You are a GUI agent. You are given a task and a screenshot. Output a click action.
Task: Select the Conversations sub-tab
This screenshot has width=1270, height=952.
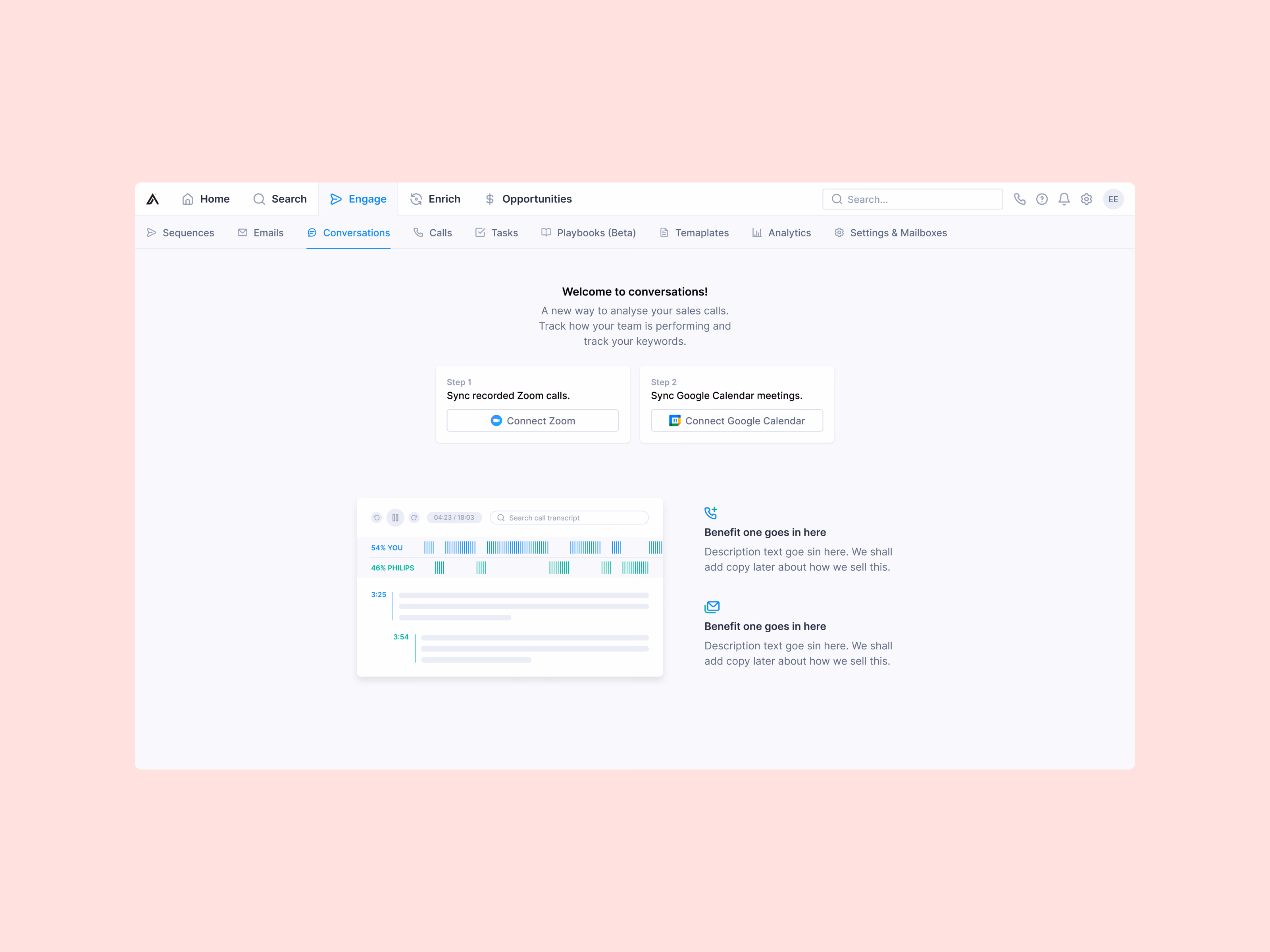(x=348, y=232)
